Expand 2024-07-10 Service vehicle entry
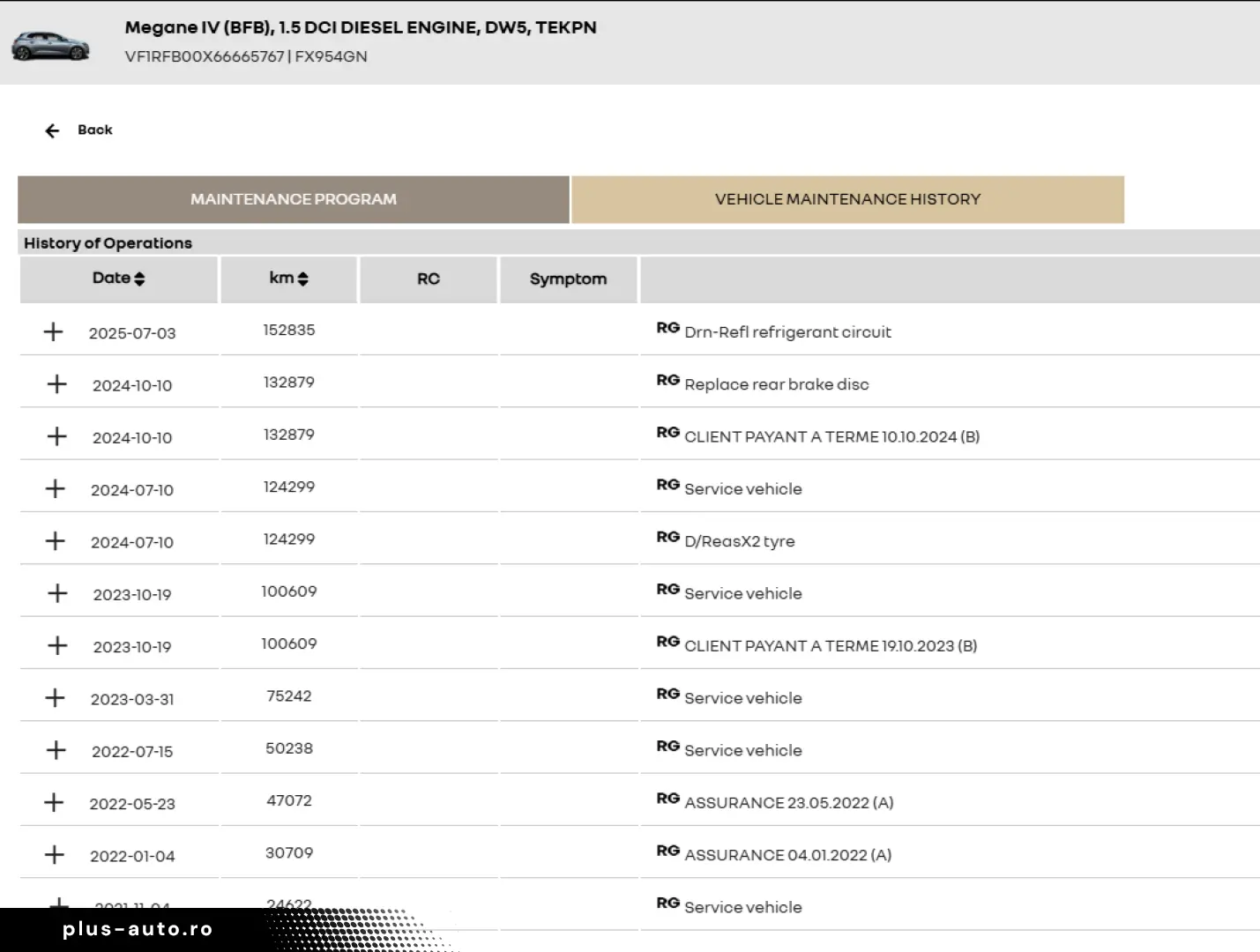This screenshot has width=1260, height=952. (56, 488)
